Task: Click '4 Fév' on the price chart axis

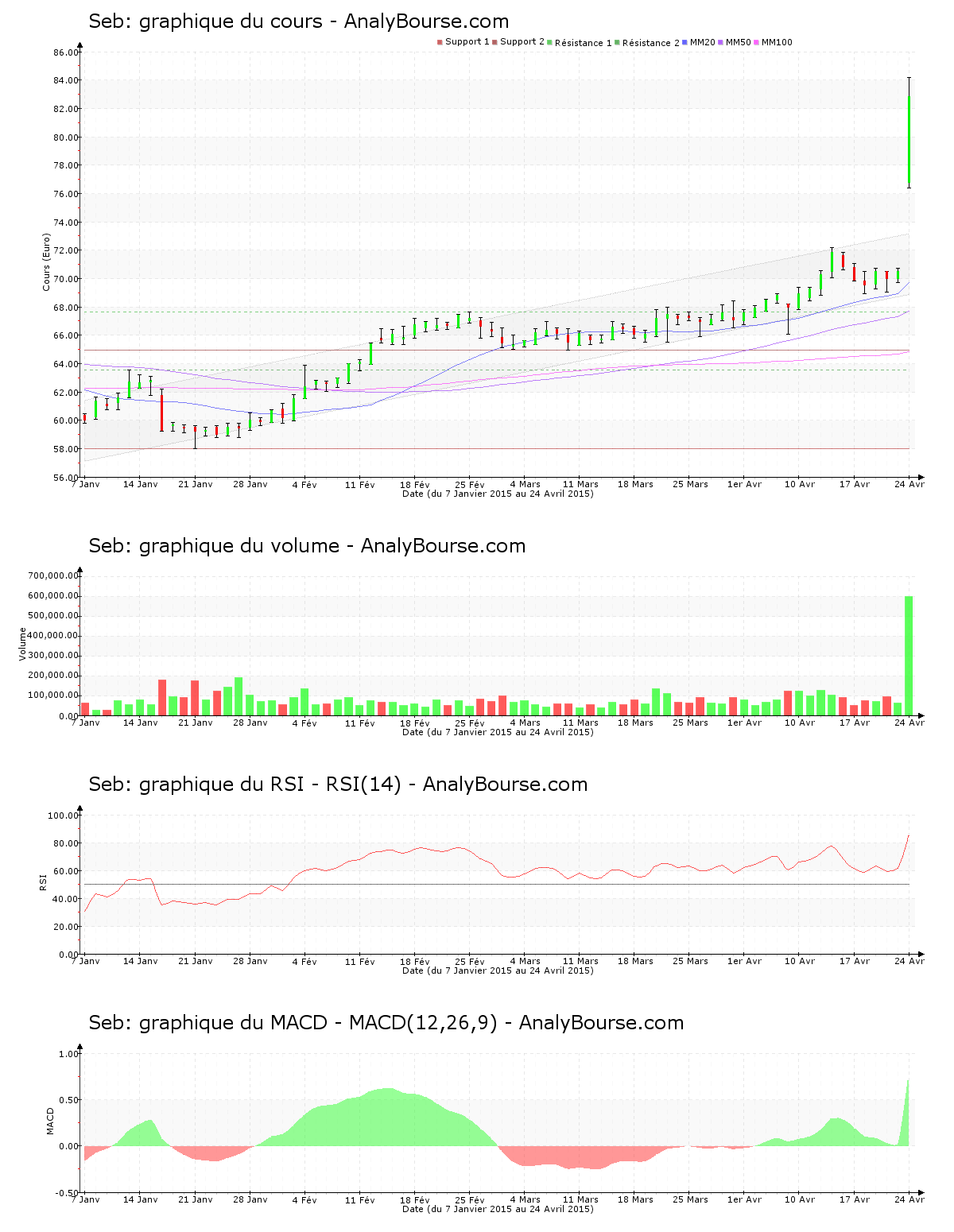Action: click(x=304, y=485)
